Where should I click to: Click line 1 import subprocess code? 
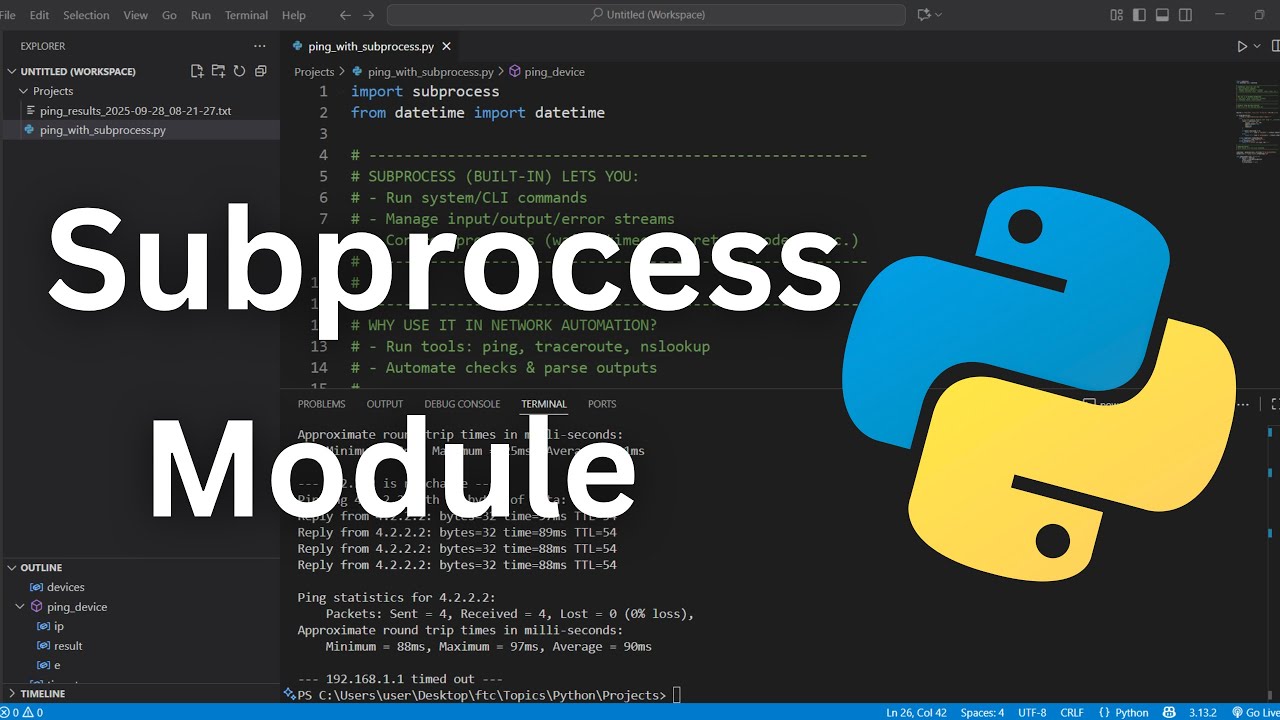pyautogui.click(x=425, y=91)
